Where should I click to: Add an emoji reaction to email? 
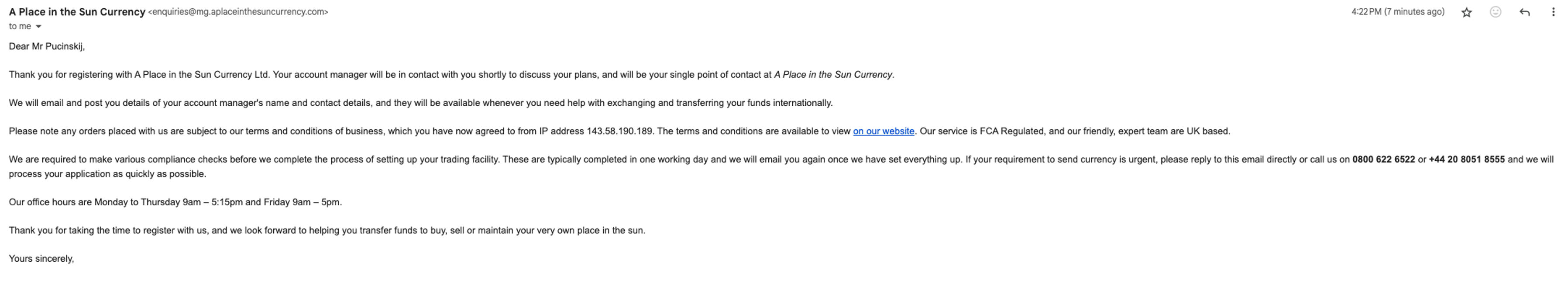pyautogui.click(x=1495, y=12)
